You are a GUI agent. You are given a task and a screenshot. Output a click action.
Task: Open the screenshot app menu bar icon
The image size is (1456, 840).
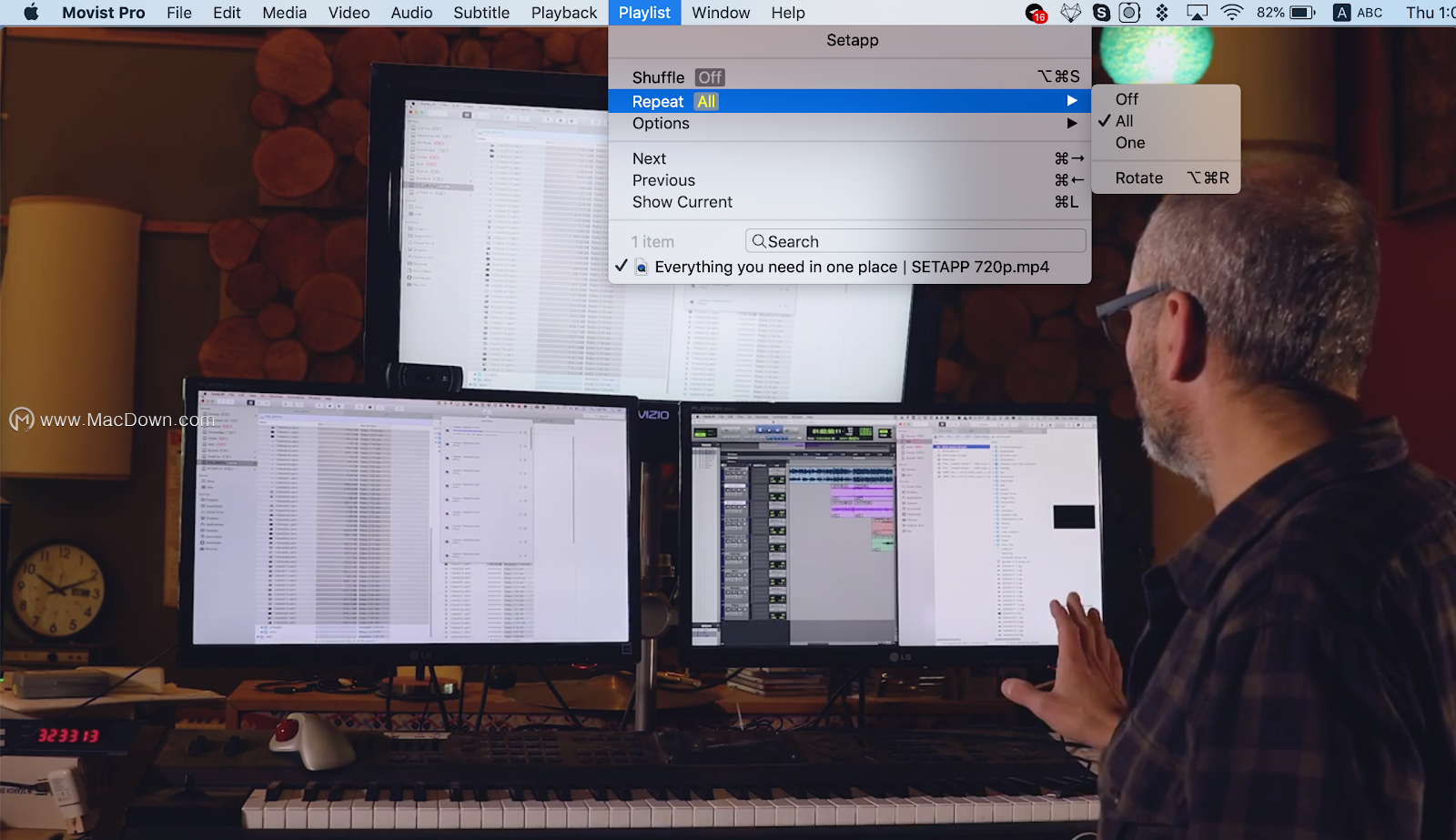(x=1129, y=13)
